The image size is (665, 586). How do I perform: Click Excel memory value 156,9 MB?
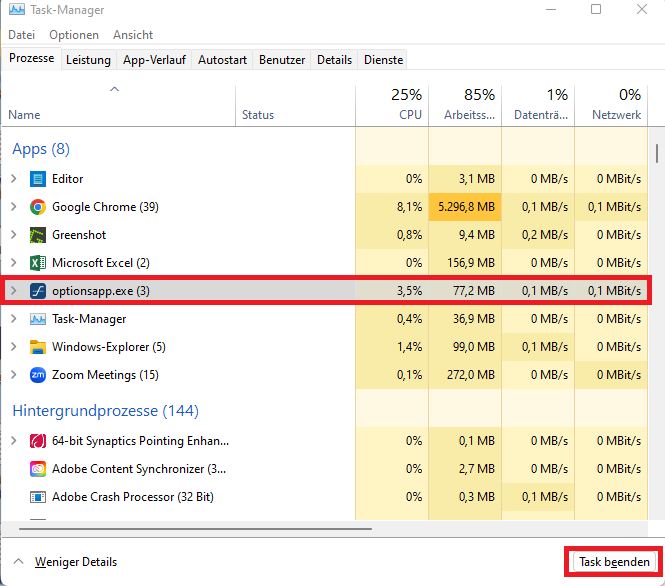(x=471, y=263)
